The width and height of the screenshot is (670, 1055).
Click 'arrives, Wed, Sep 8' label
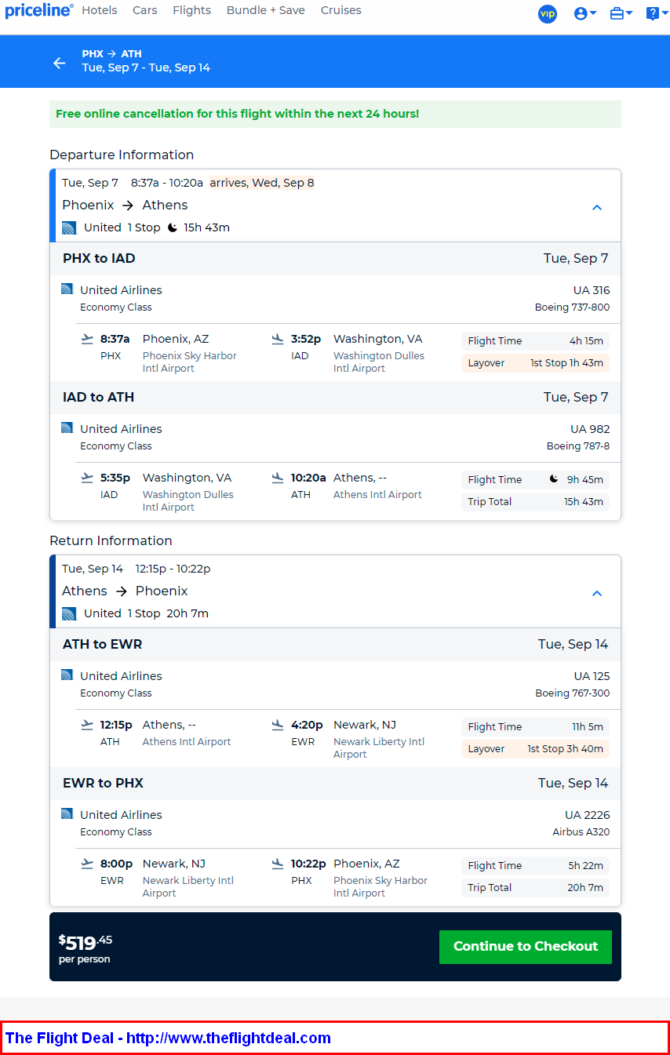[x=262, y=182]
